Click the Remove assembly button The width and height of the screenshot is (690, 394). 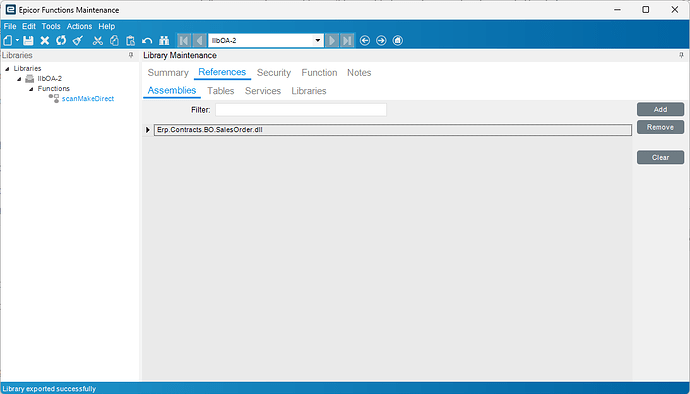(660, 127)
